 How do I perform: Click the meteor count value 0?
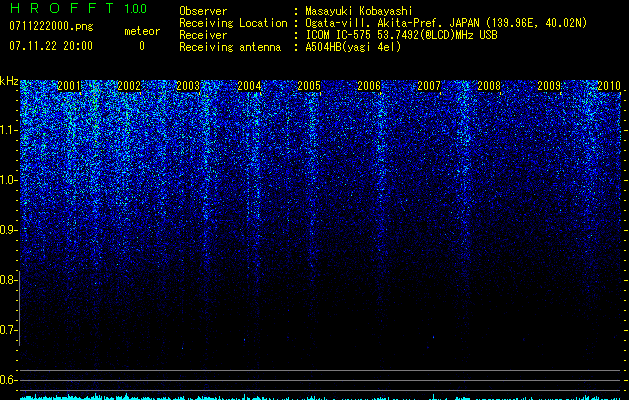click(x=142, y=46)
